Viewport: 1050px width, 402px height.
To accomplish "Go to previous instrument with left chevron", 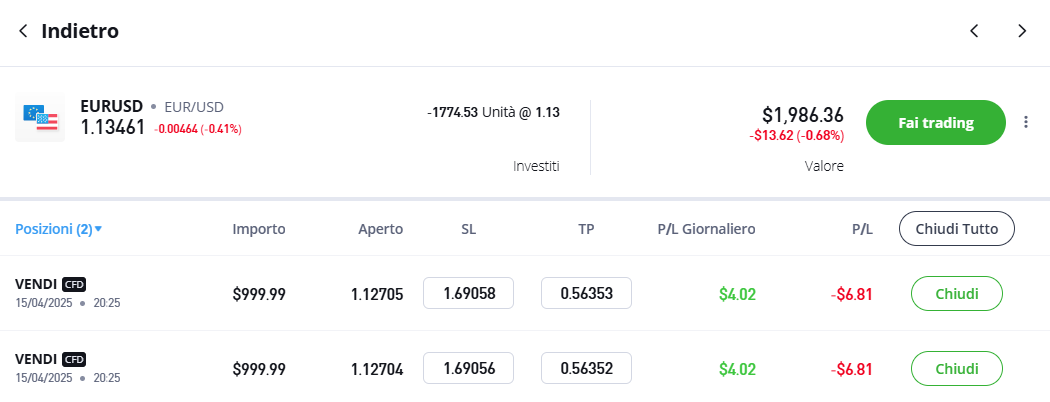I will (974, 31).
